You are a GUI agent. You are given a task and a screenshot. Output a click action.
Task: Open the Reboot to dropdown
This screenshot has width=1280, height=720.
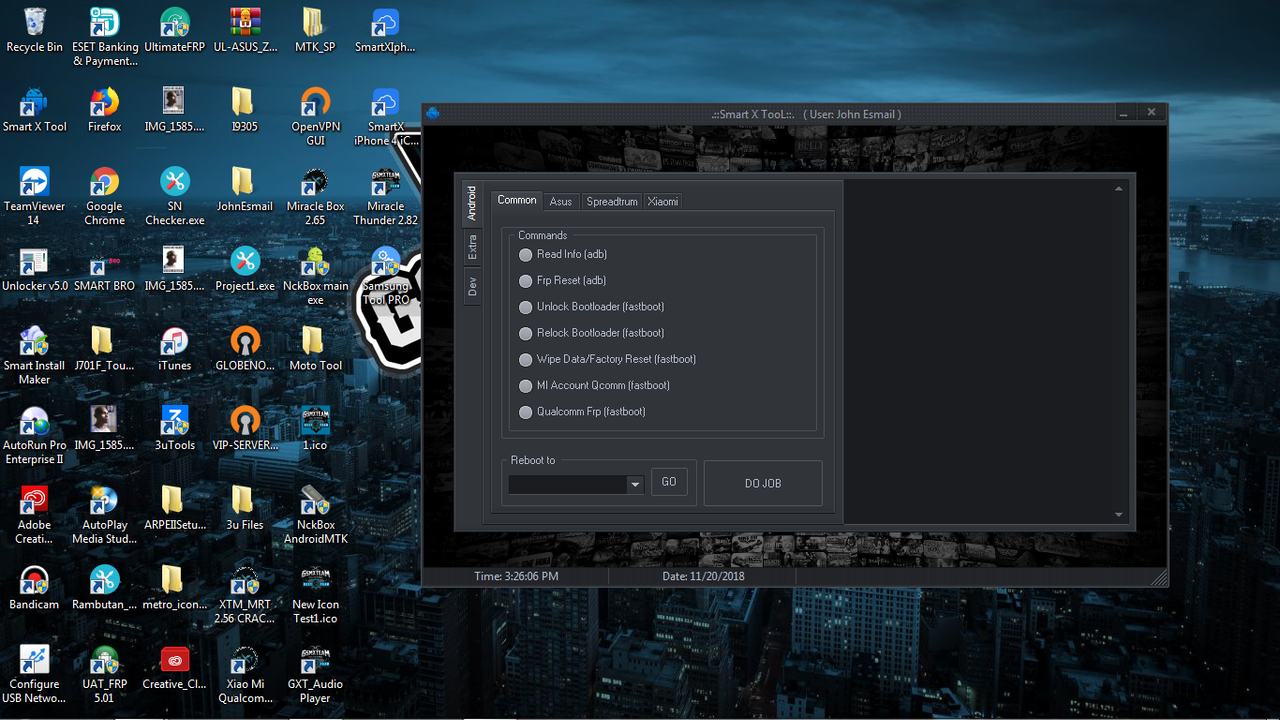pos(635,484)
